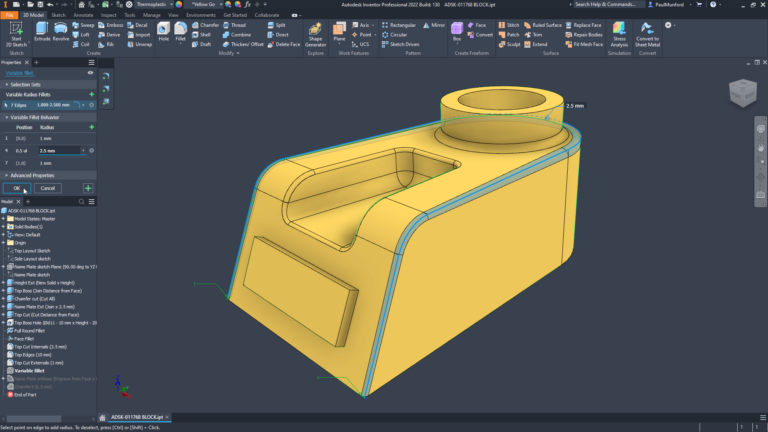
Task: Choose the Loft command
Action: tap(81, 35)
